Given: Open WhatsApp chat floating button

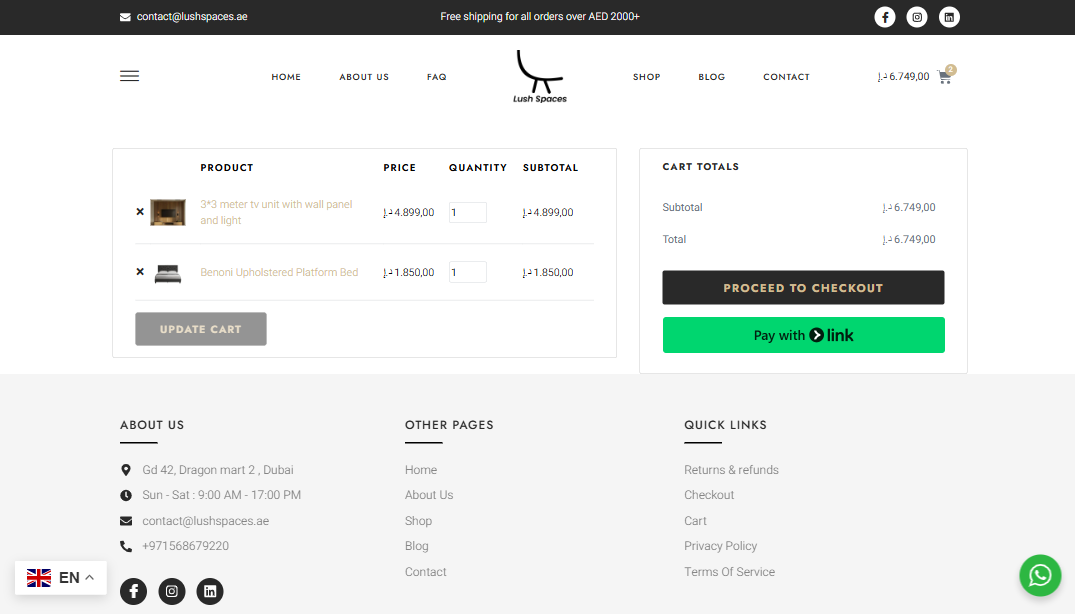Looking at the screenshot, I should (x=1040, y=575).
